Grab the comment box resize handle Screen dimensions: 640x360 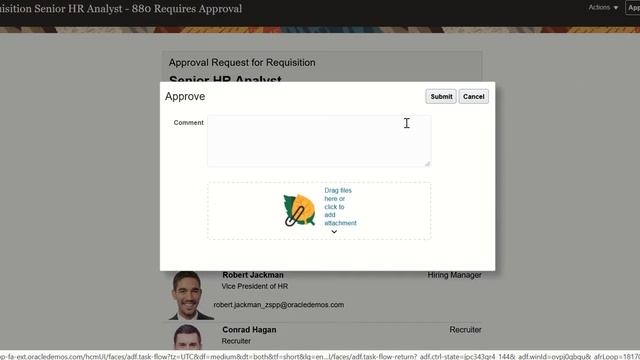[427, 163]
